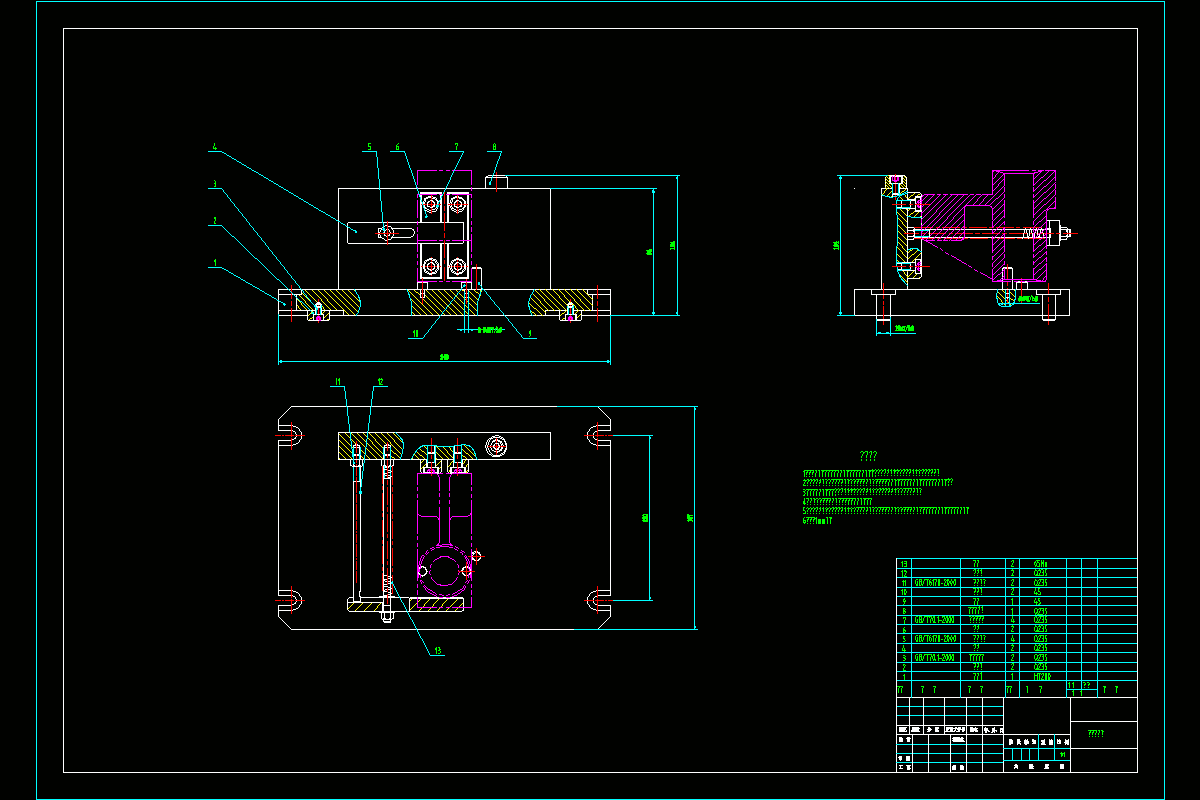Click the 65Mn material cell
This screenshot has height=800, width=1200.
tap(1041, 564)
